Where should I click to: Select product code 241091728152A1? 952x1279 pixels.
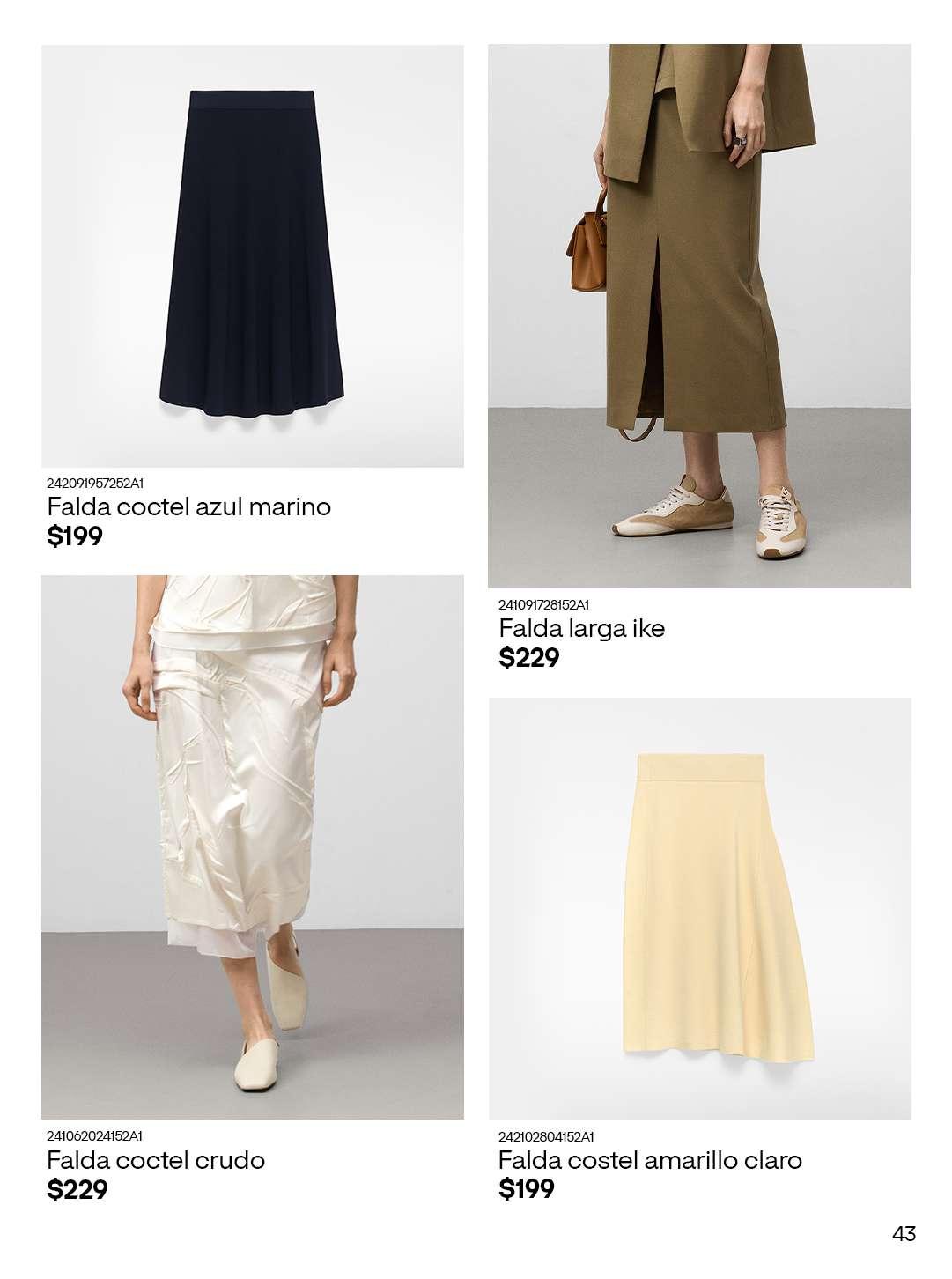coord(543,604)
